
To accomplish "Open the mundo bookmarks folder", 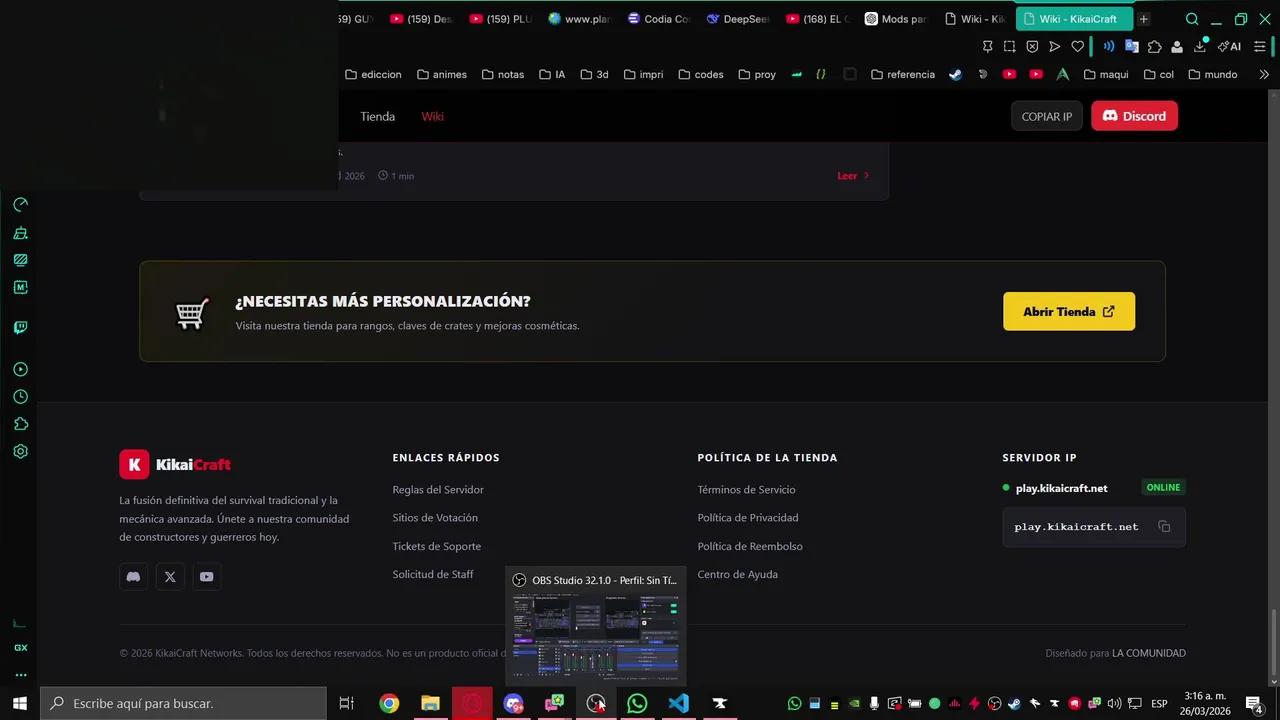I will point(1213,74).
